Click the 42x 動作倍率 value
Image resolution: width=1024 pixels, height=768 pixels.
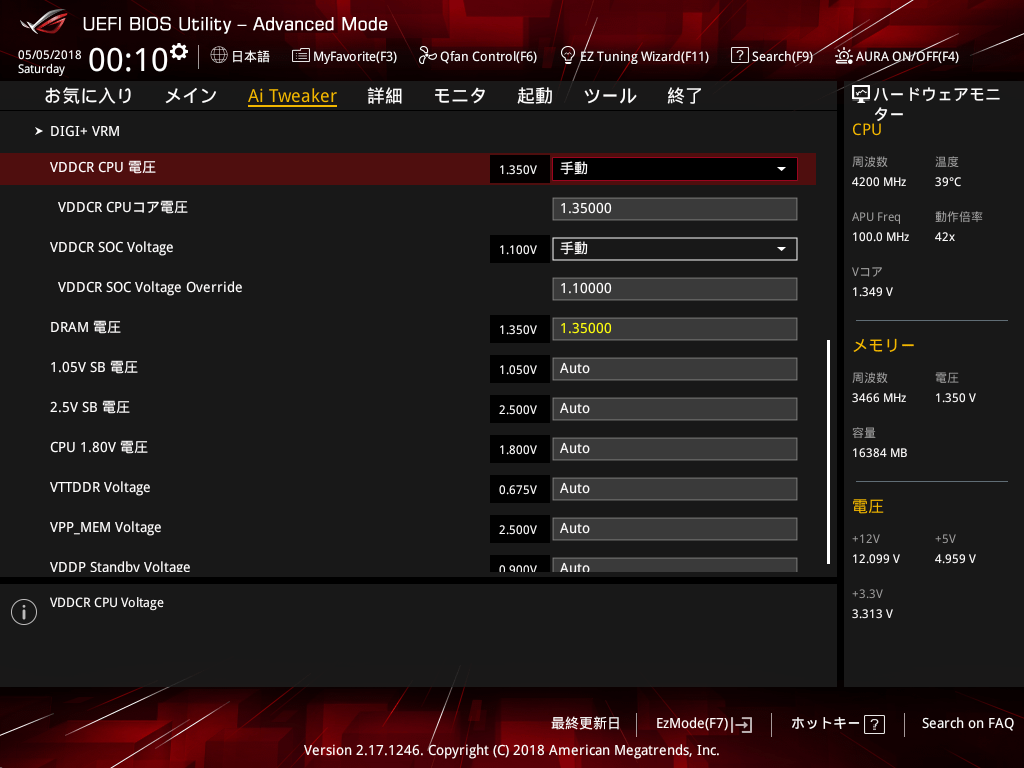point(944,237)
